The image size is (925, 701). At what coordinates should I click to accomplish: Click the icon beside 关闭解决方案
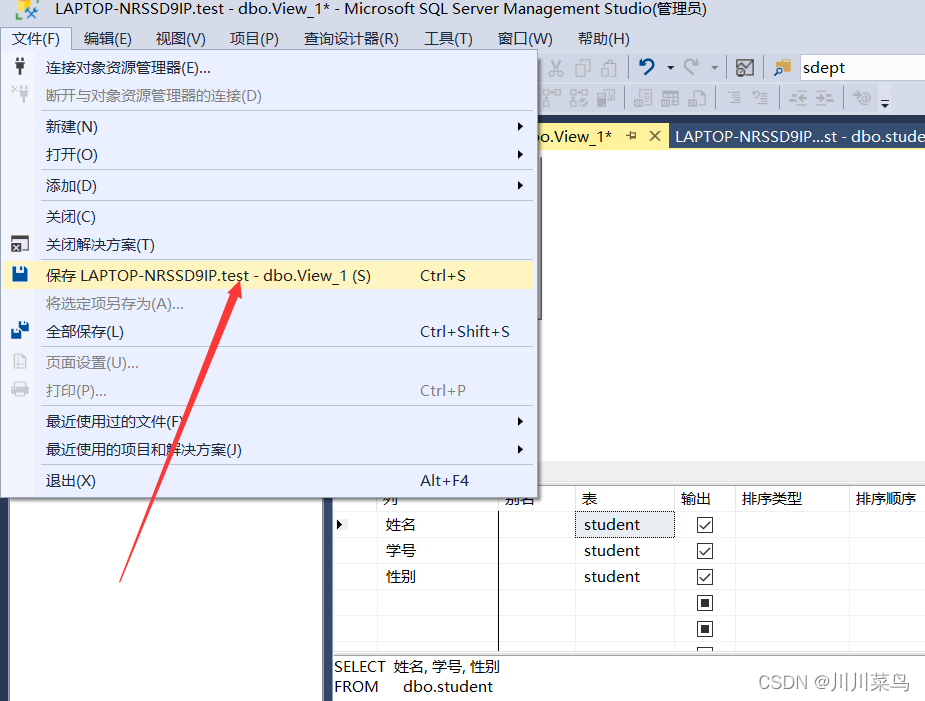pos(20,244)
